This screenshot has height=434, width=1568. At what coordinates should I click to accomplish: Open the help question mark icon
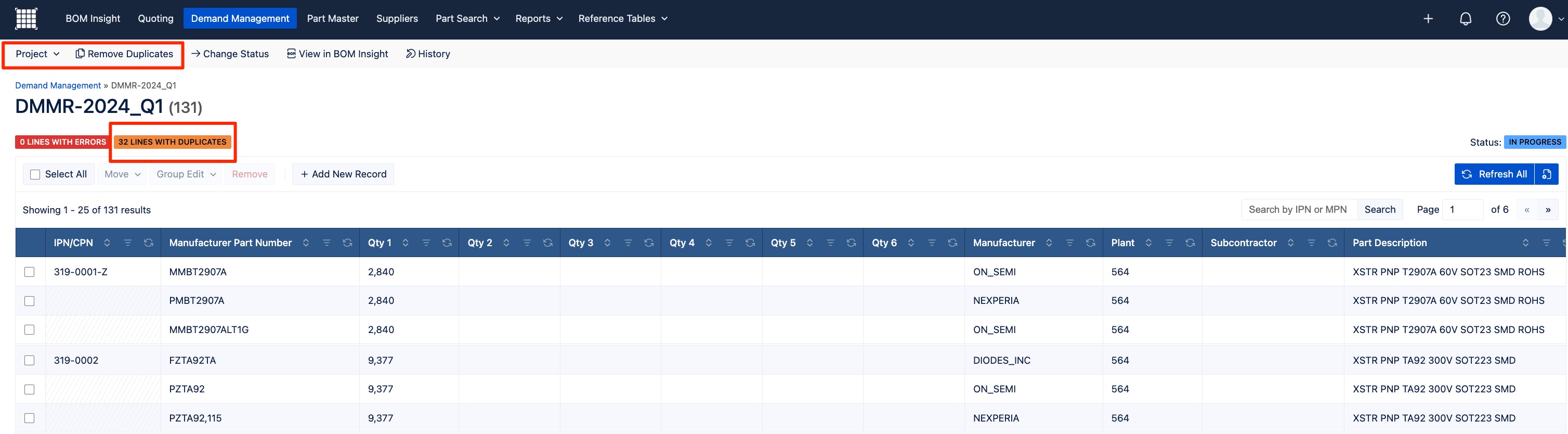(1503, 19)
